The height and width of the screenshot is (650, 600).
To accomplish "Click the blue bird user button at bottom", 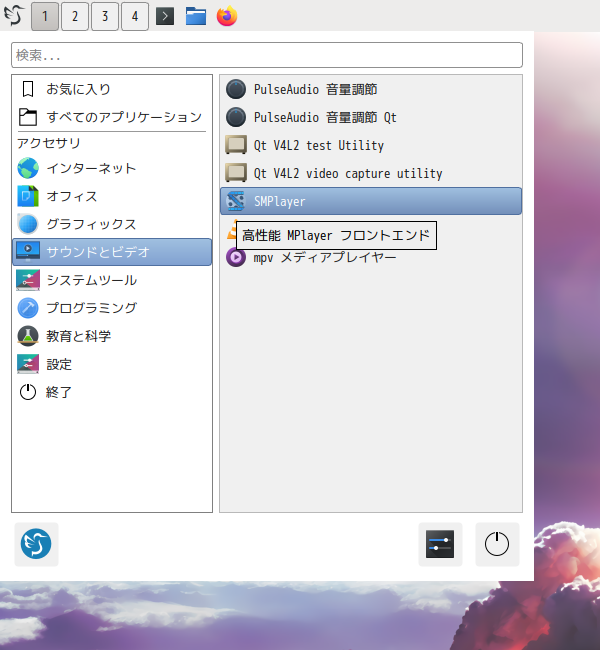I will tap(36, 544).
